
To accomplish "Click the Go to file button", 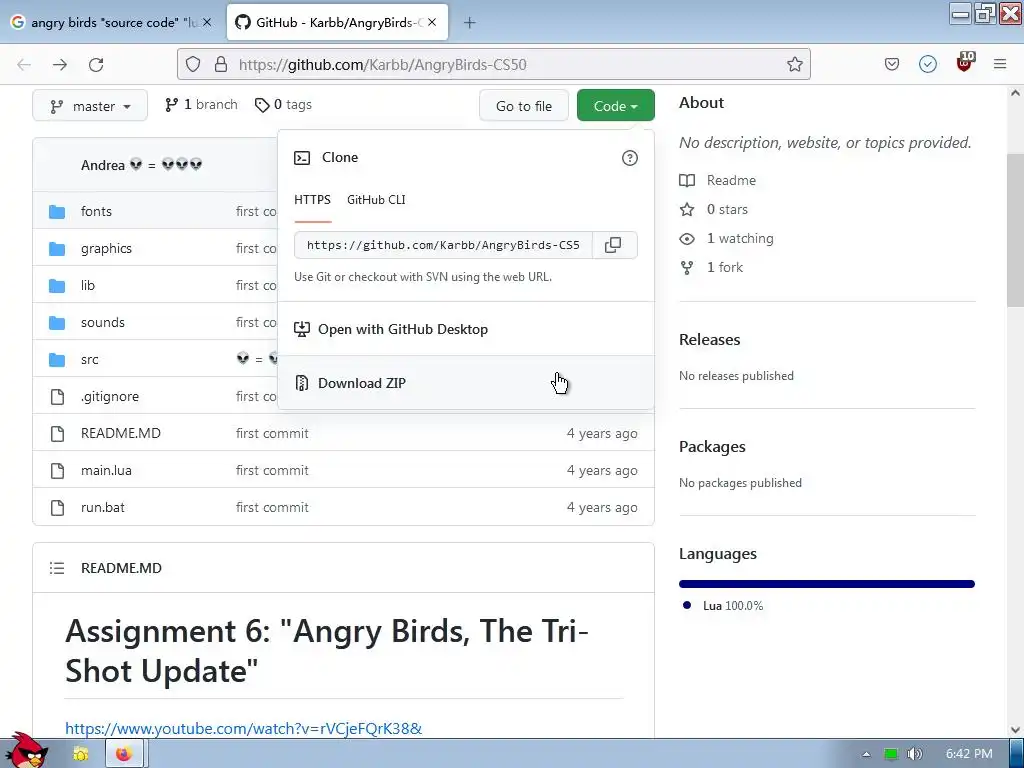I will coord(524,106).
